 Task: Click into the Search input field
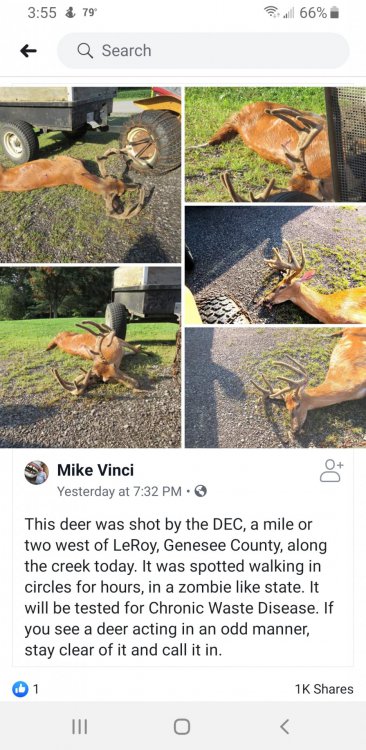click(203, 51)
